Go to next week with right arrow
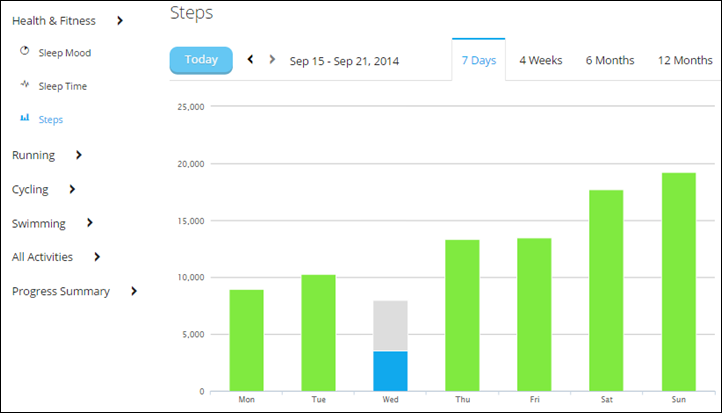 [272, 59]
